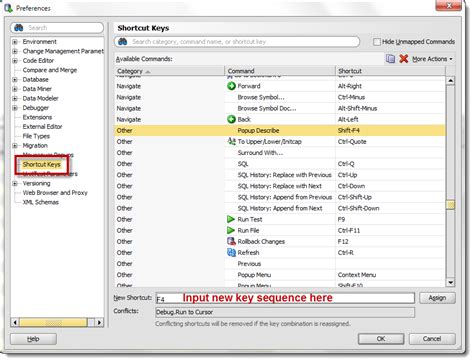Select SQL History: Append from Next

[x=280, y=208]
